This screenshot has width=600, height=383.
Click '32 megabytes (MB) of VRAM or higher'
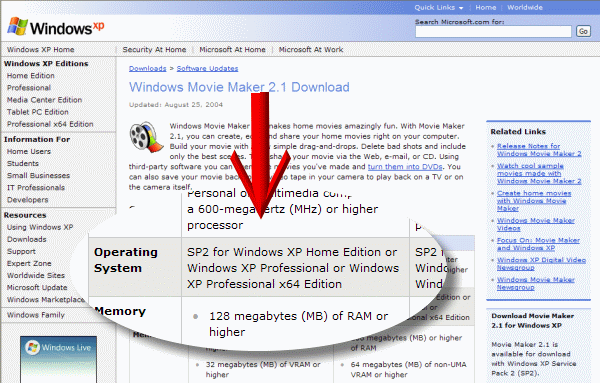coord(263,370)
